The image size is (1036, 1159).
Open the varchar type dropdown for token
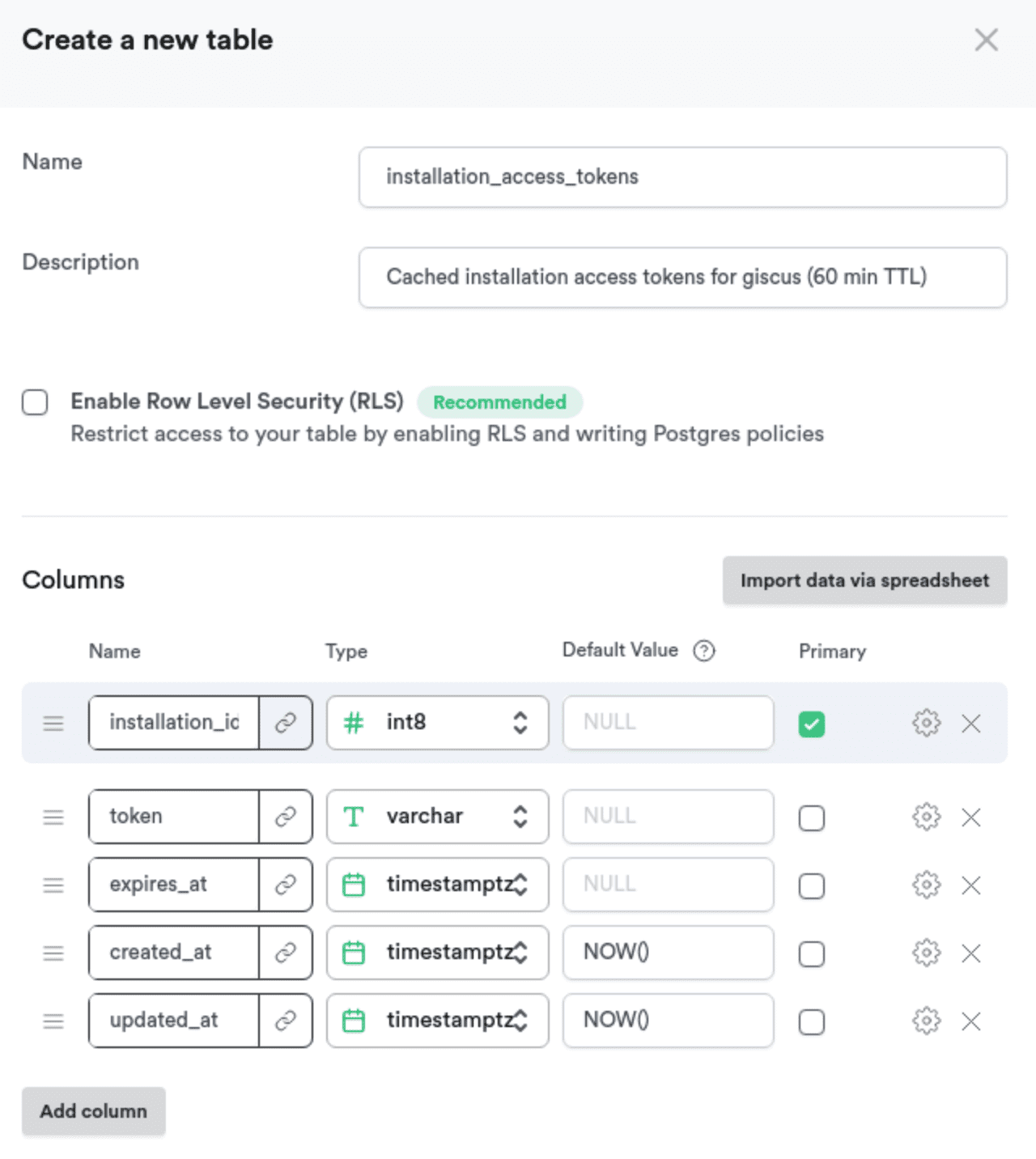437,817
